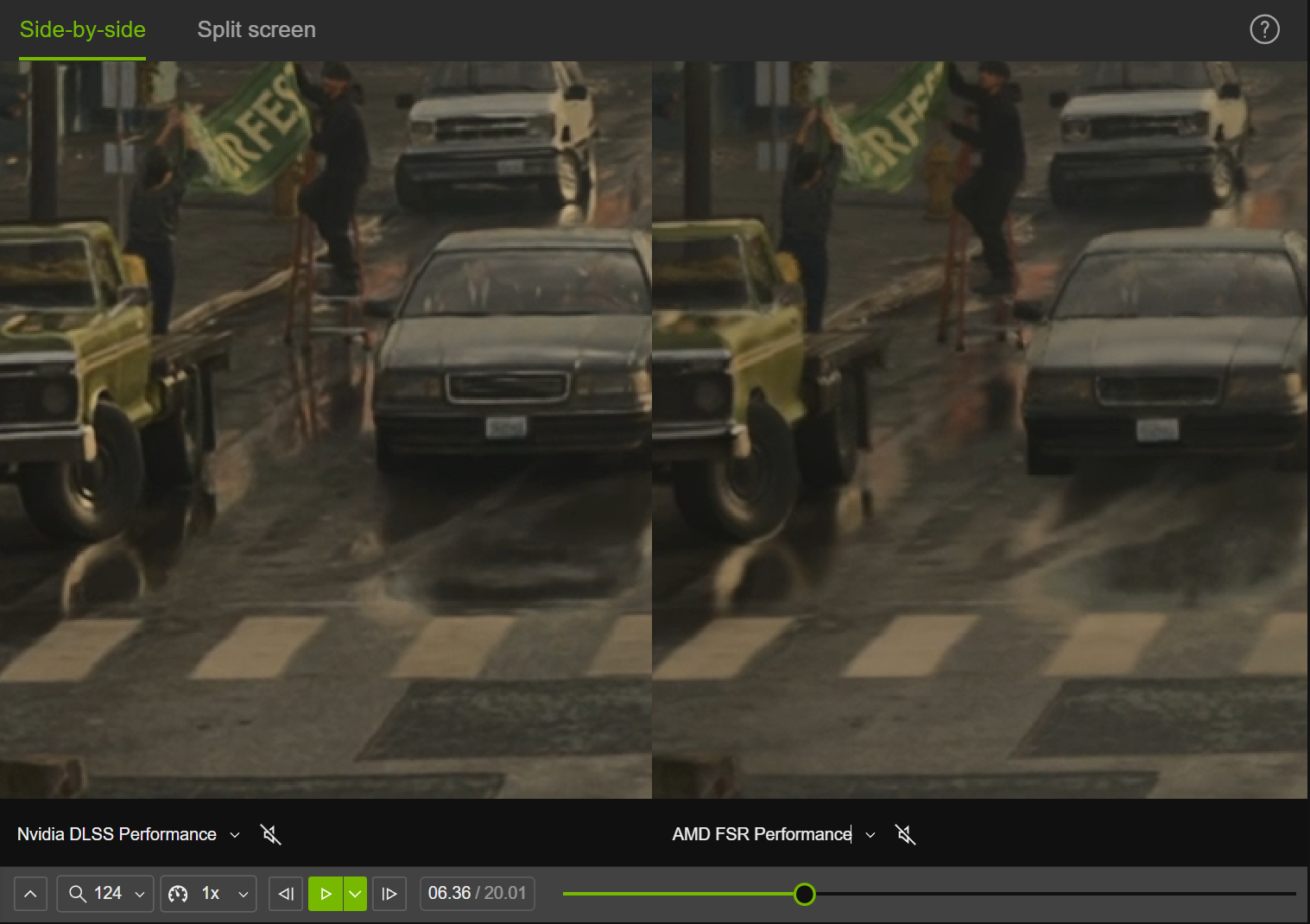The height and width of the screenshot is (924, 1310).
Task: Switch to the Split screen tab
Action: [x=256, y=29]
